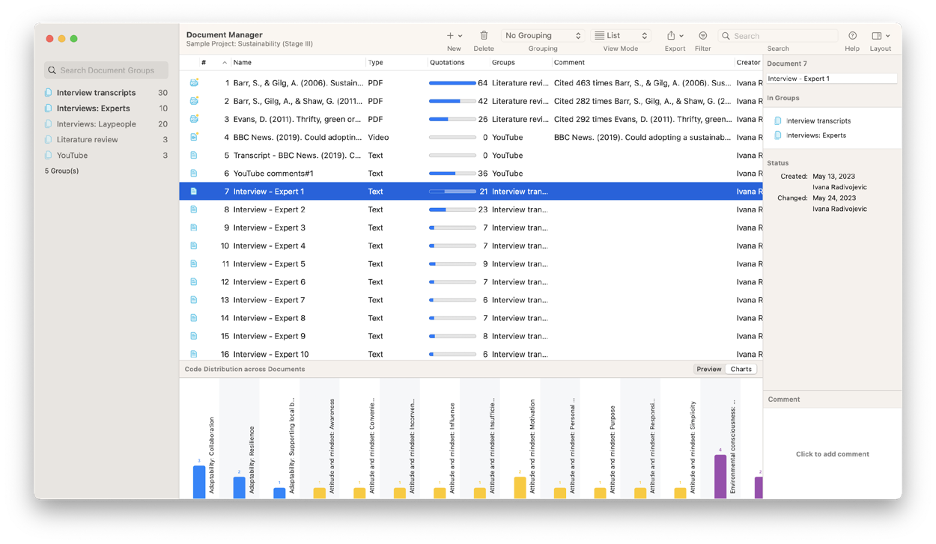Image resolution: width=936 pixels, height=544 pixels.
Task: Click the toolbar Search field
Action: [778, 36]
